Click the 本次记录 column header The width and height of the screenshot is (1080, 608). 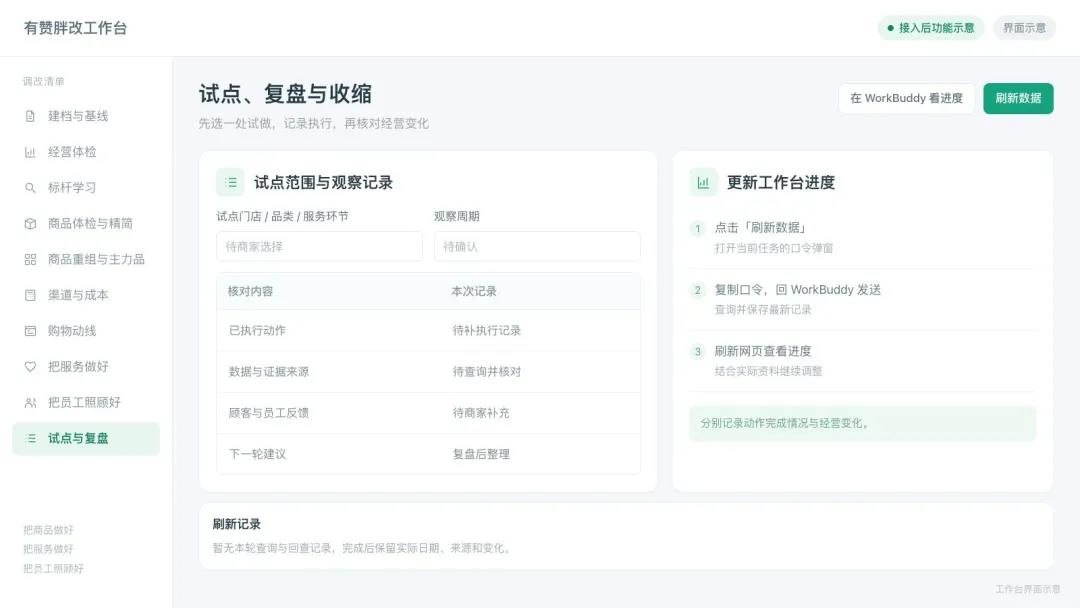(474, 291)
